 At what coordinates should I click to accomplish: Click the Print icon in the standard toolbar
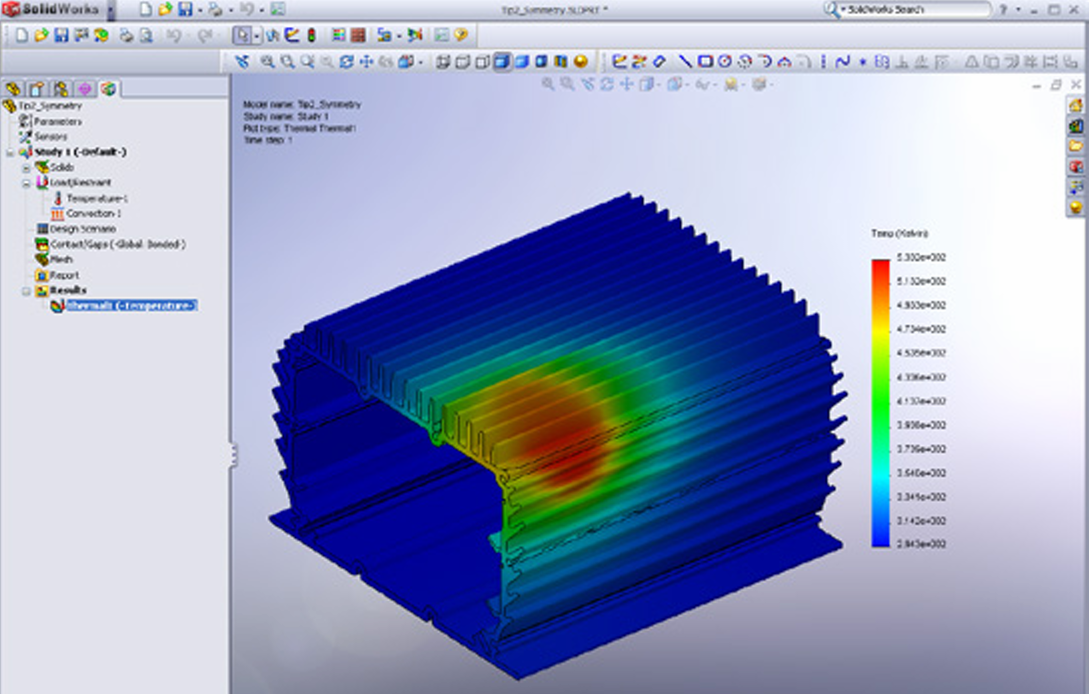point(126,35)
